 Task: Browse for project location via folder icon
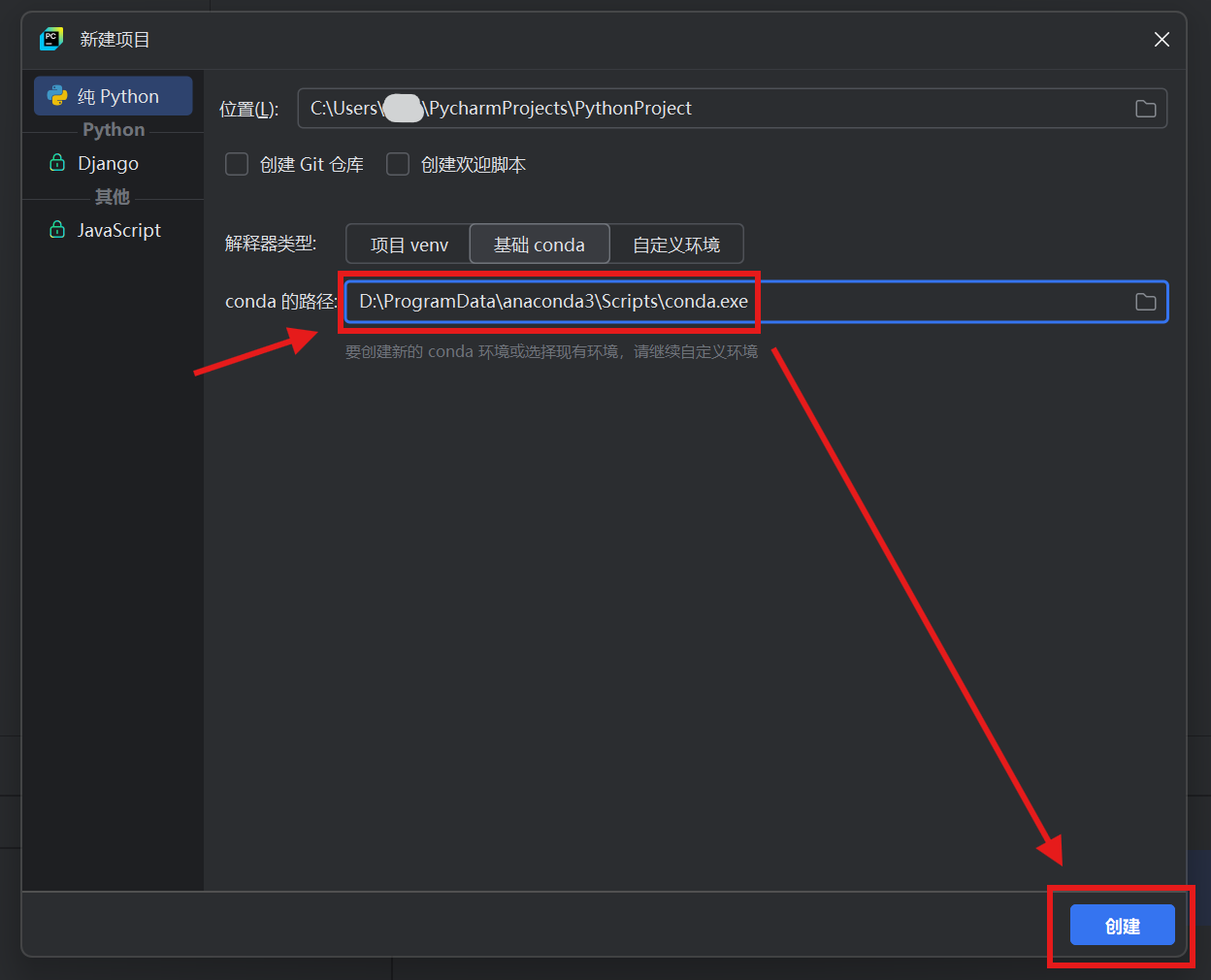(1146, 109)
